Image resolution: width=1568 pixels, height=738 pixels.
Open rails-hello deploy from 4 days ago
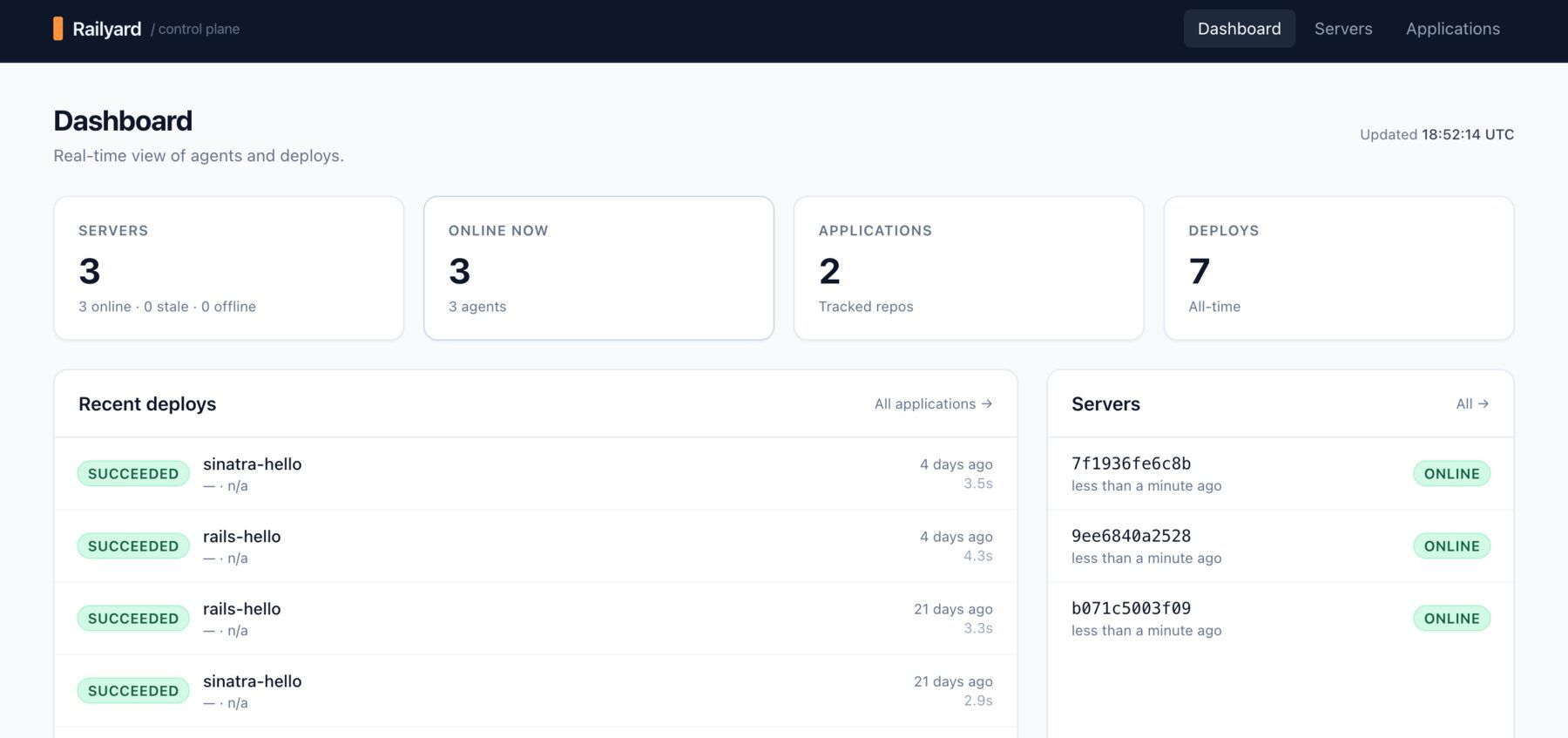(536, 546)
